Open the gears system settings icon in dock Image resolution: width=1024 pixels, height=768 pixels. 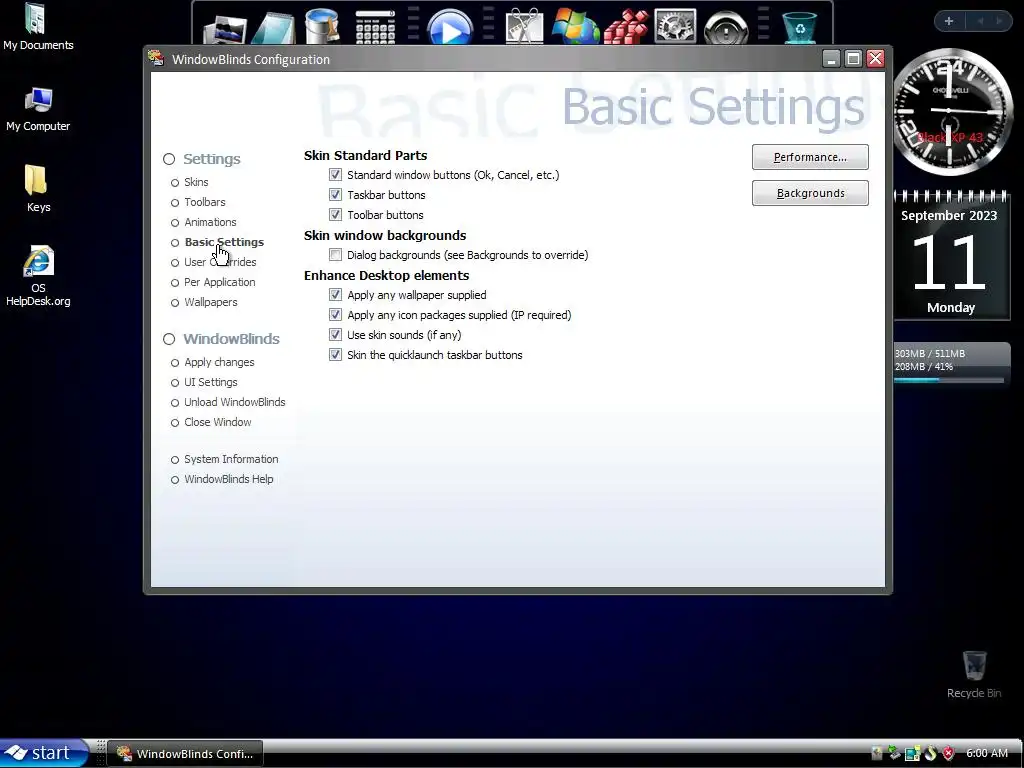(675, 27)
